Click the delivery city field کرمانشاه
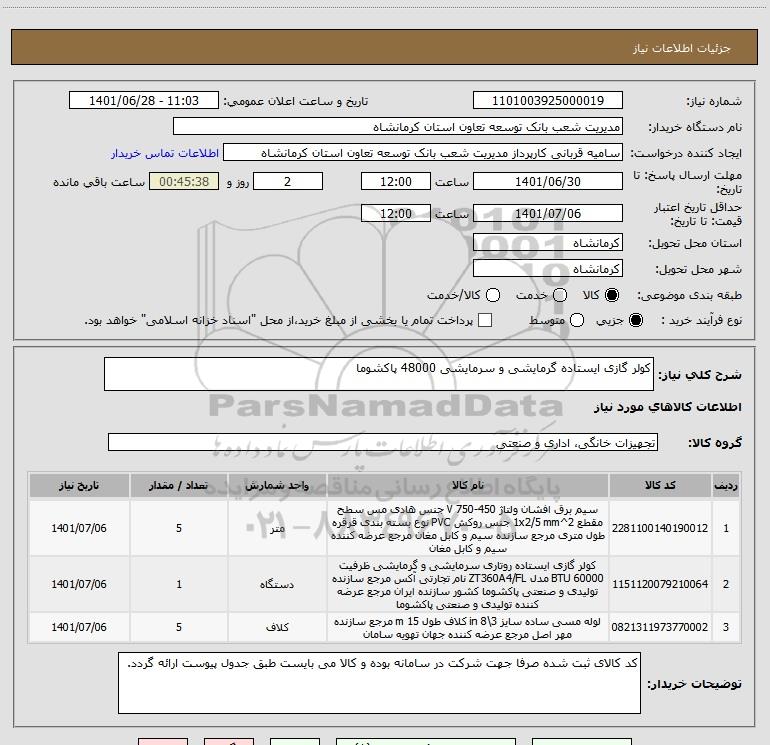 548,269
